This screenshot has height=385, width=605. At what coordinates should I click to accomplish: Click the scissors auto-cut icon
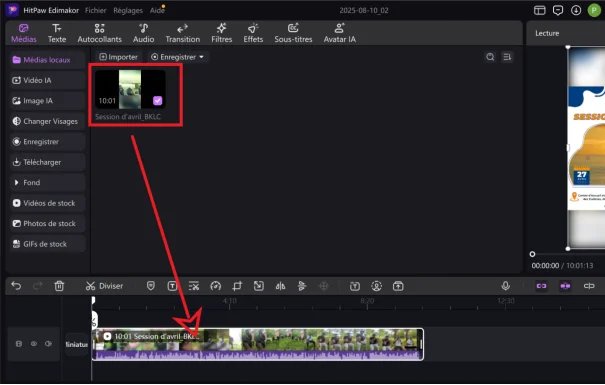[194, 286]
